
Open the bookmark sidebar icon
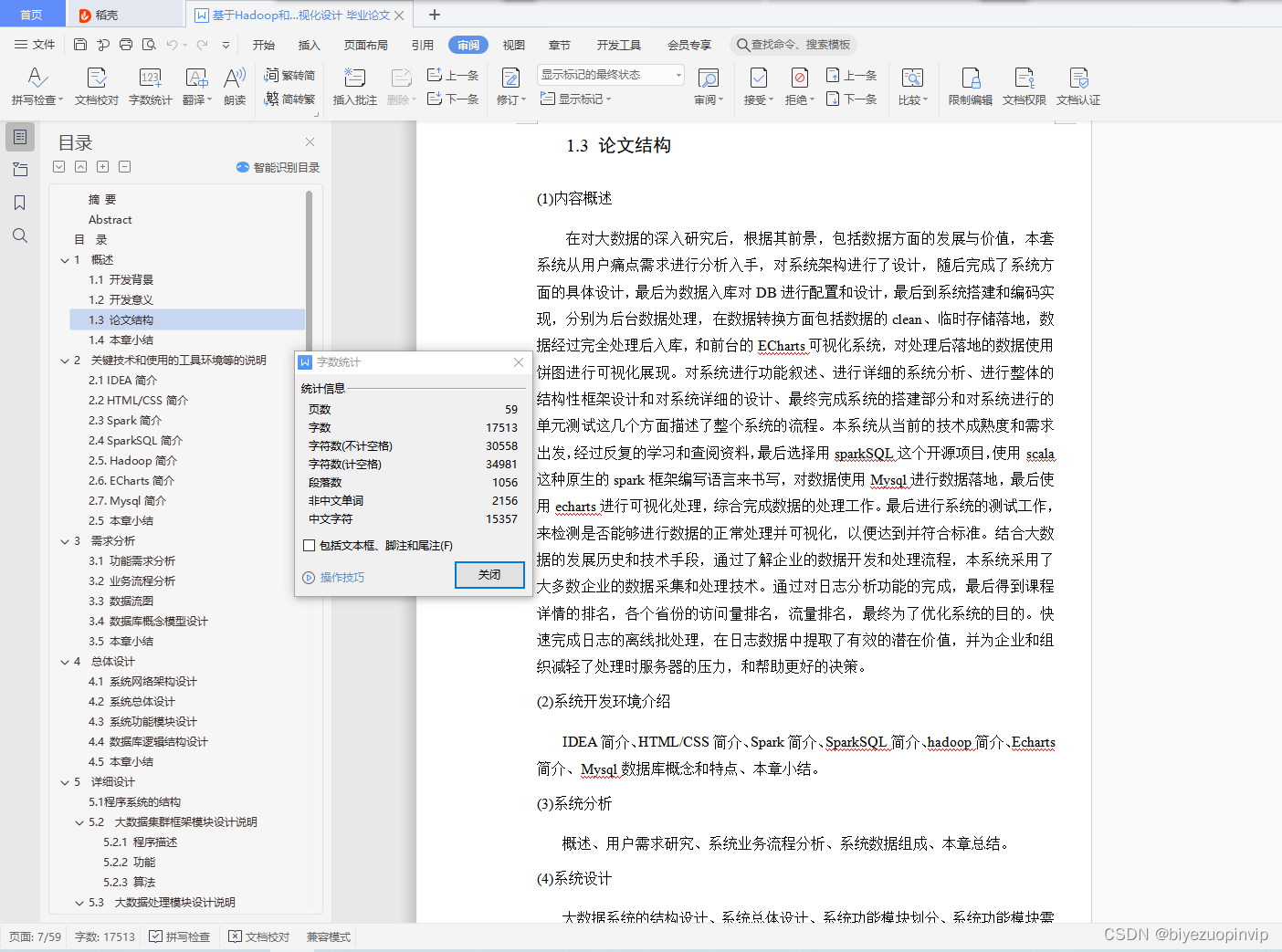(20, 203)
